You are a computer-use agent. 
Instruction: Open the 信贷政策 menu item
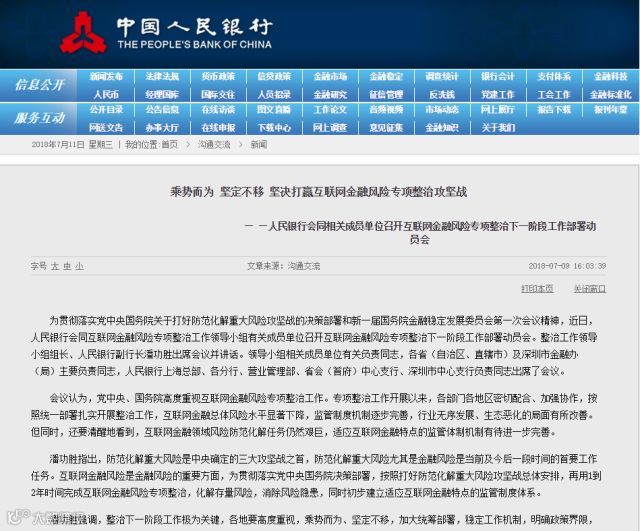(274, 76)
